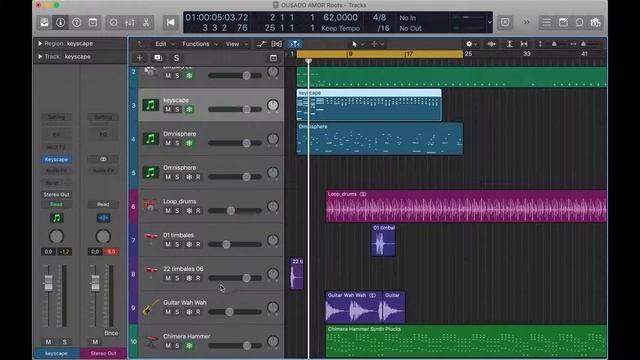640x360 pixels.
Task: Show automation in tracks area
Action: [261, 44]
